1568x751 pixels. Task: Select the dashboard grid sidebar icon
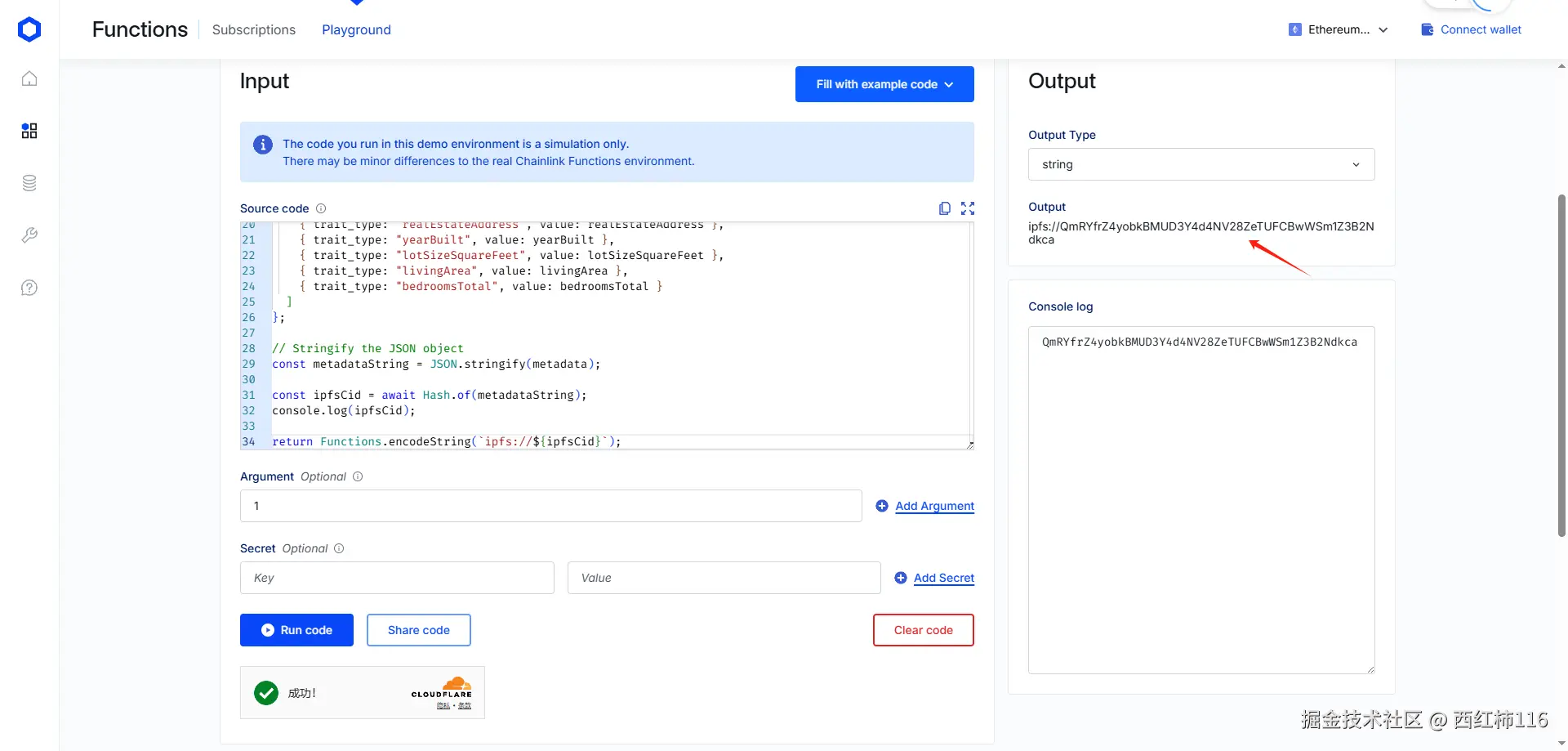pyautogui.click(x=29, y=131)
